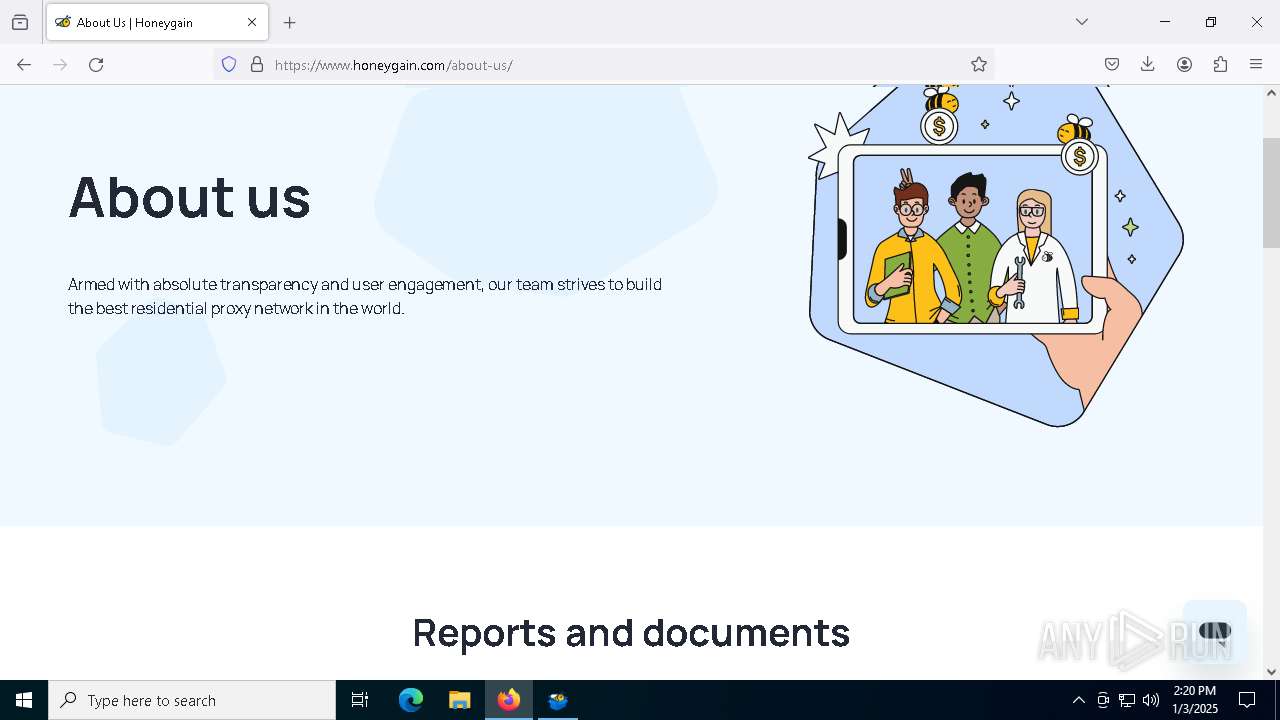1280x720 pixels.
Task: Open the clock showing 2:20 PM
Action: [x=1195, y=700]
